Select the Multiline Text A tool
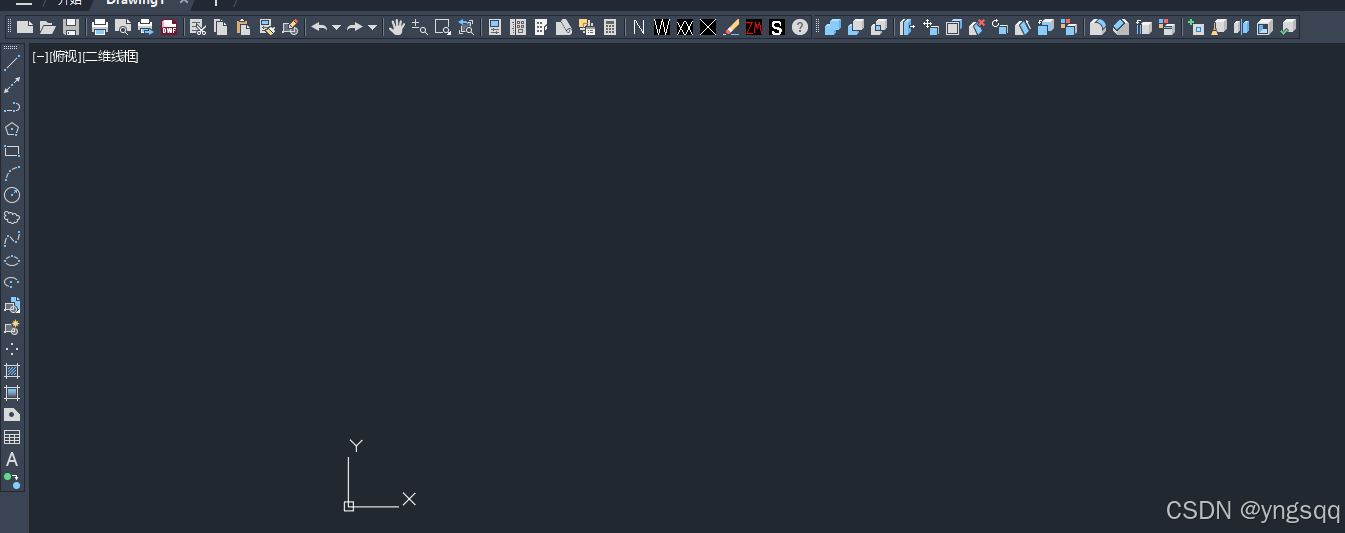This screenshot has height=533, width=1345. [x=12, y=459]
